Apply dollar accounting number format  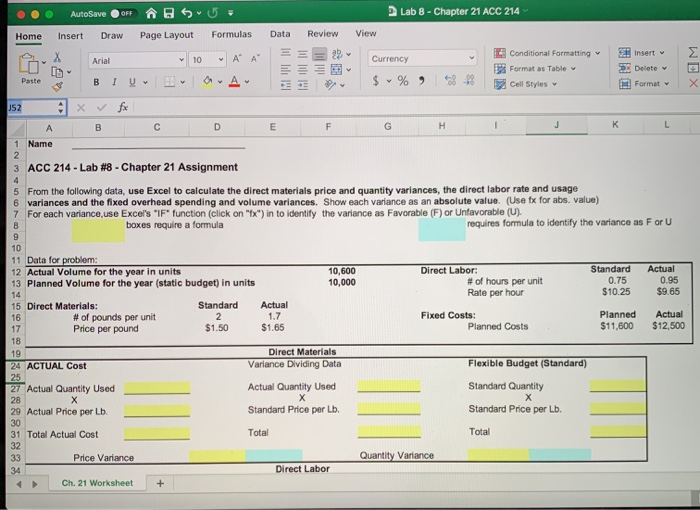pyautogui.click(x=376, y=81)
